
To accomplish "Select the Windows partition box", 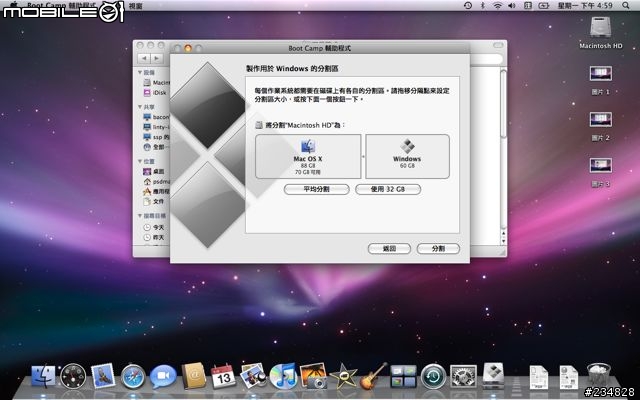I will pyautogui.click(x=407, y=156).
